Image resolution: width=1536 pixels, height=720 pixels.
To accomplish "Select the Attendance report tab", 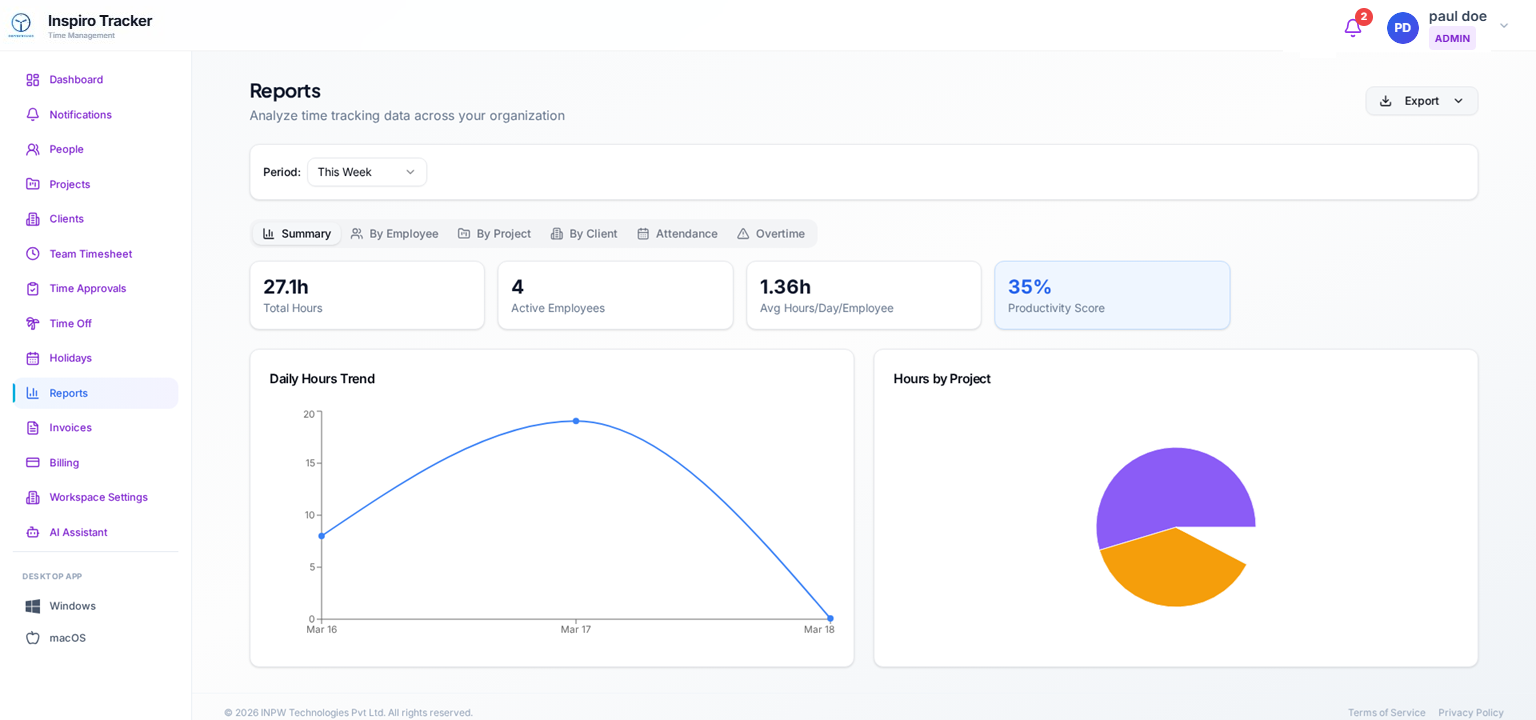I will [x=677, y=234].
